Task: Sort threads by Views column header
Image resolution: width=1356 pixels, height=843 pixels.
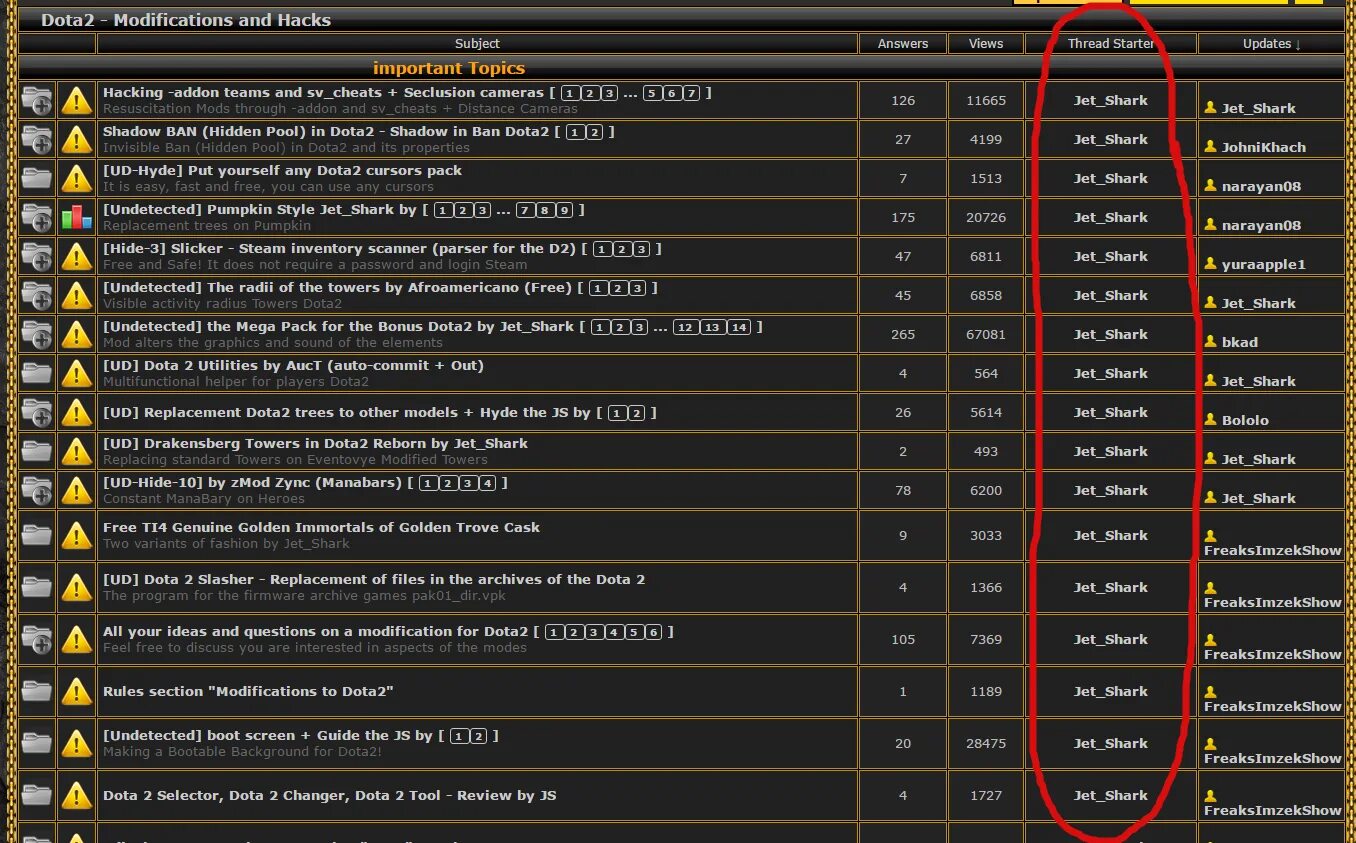Action: [986, 44]
